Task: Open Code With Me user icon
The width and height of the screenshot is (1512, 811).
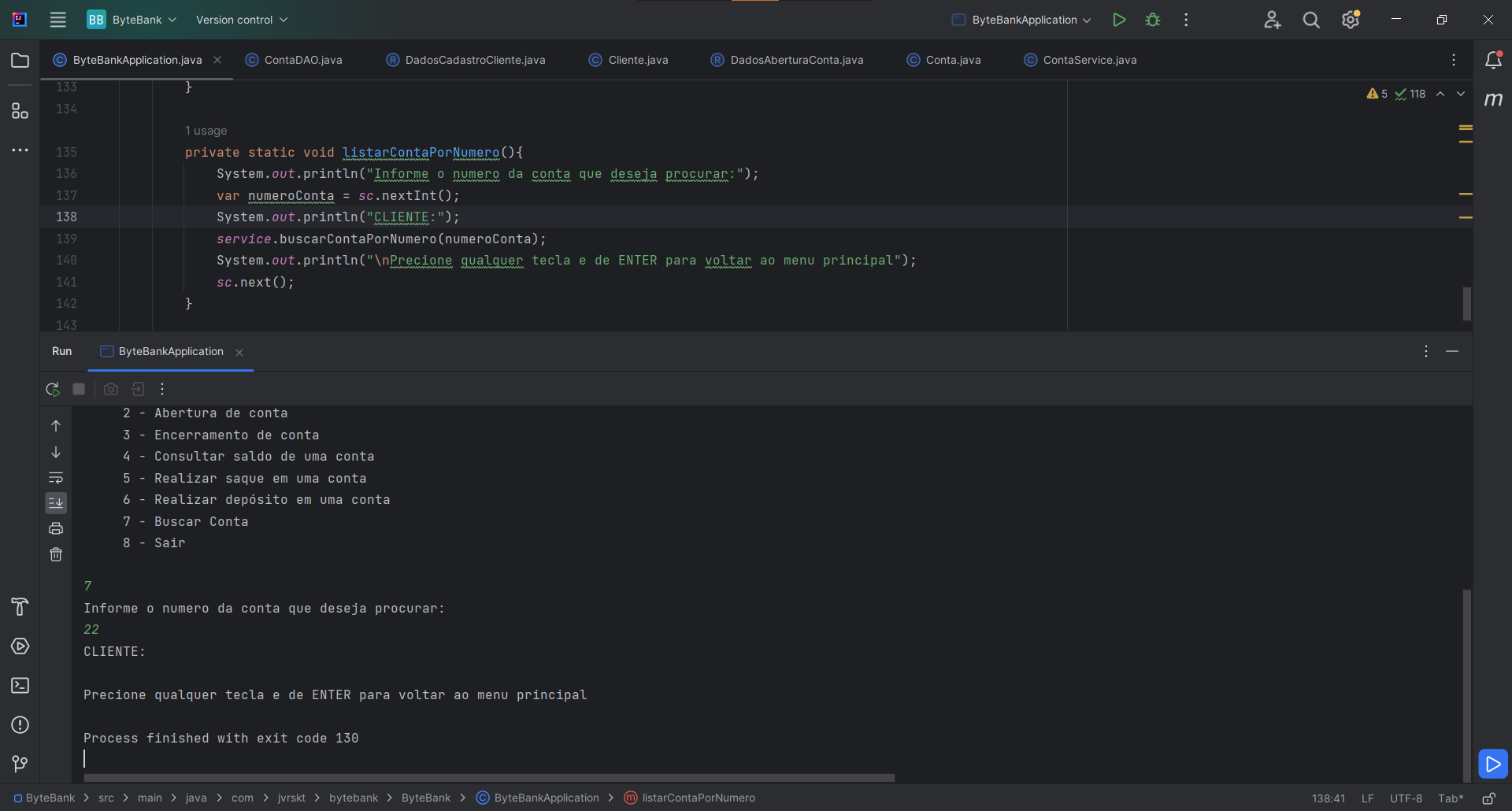Action: pyautogui.click(x=1273, y=20)
